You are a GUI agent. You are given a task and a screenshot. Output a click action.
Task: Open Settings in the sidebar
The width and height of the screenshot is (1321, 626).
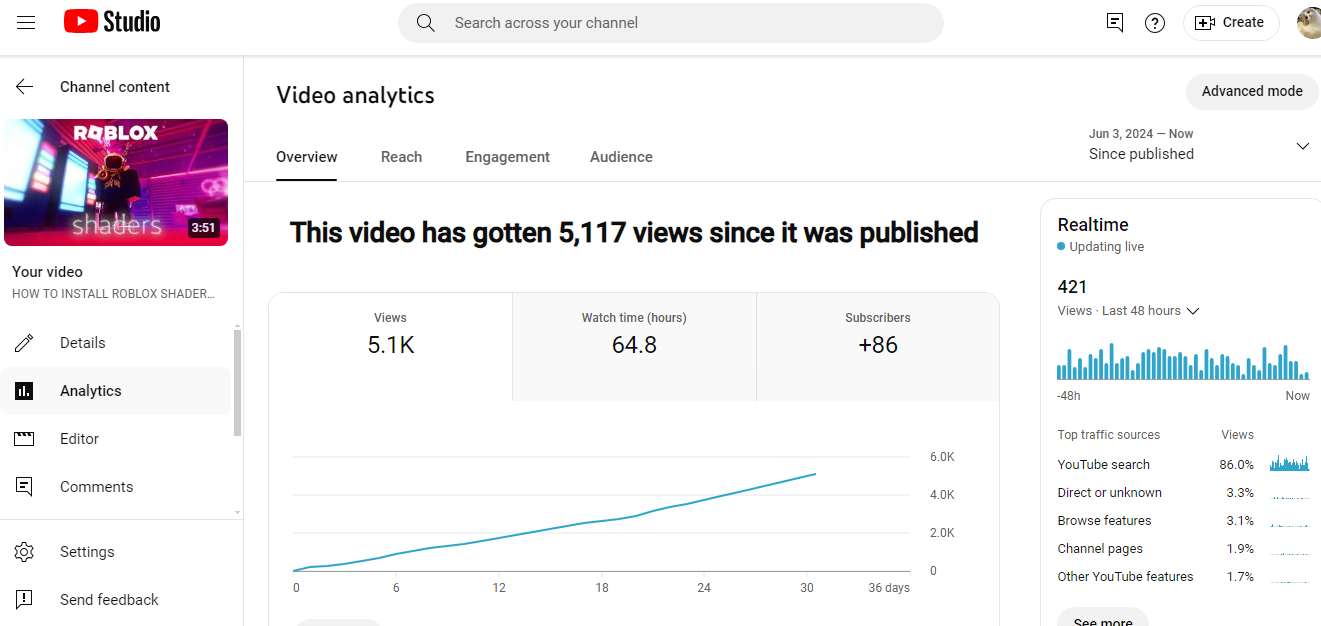pyautogui.click(x=115, y=552)
